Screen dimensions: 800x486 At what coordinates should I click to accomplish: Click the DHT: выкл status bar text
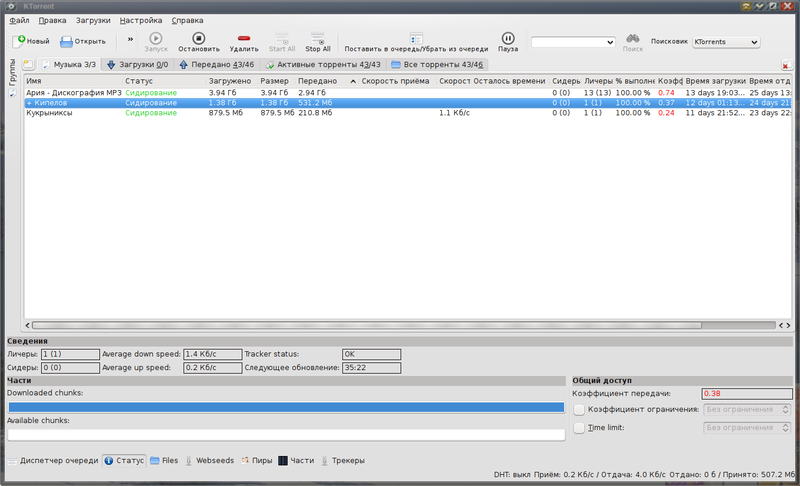pos(512,475)
